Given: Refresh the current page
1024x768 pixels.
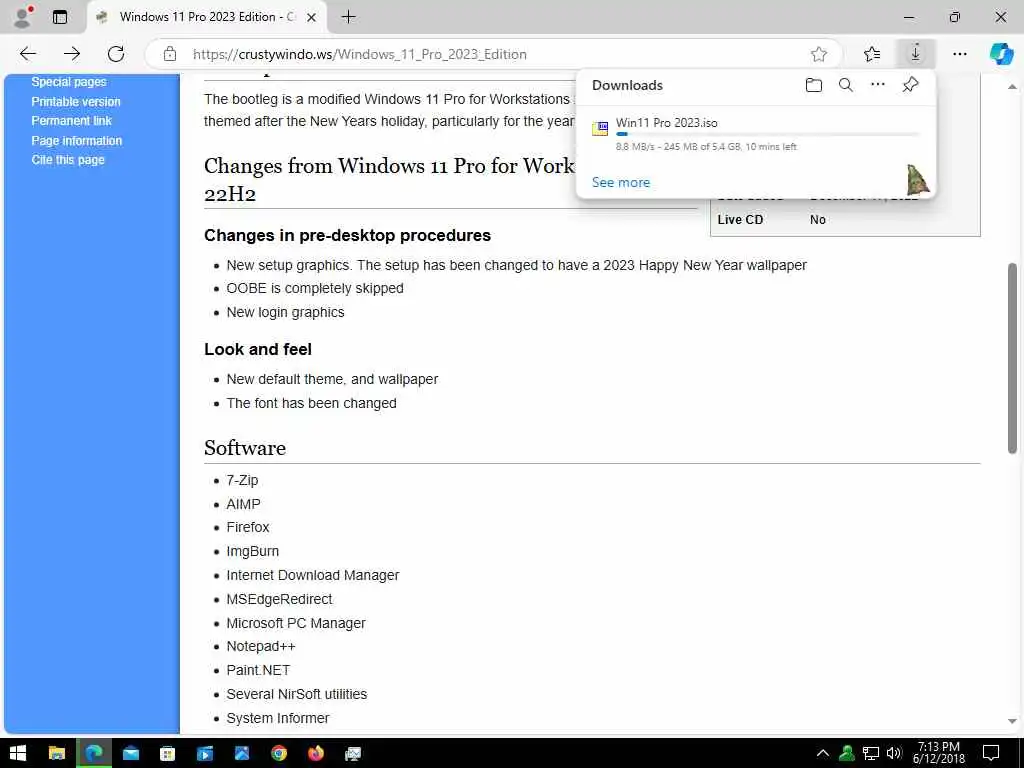Looking at the screenshot, I should coord(116,54).
